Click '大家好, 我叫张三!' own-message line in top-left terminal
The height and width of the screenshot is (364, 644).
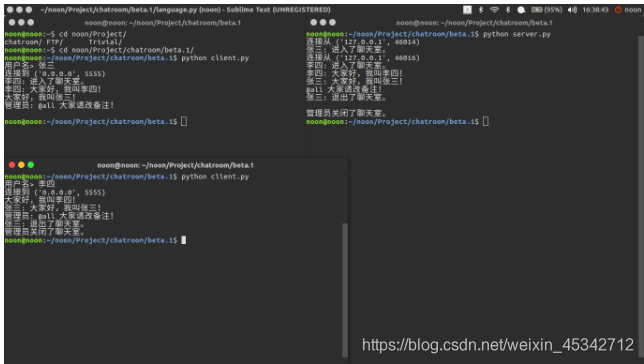[40, 97]
